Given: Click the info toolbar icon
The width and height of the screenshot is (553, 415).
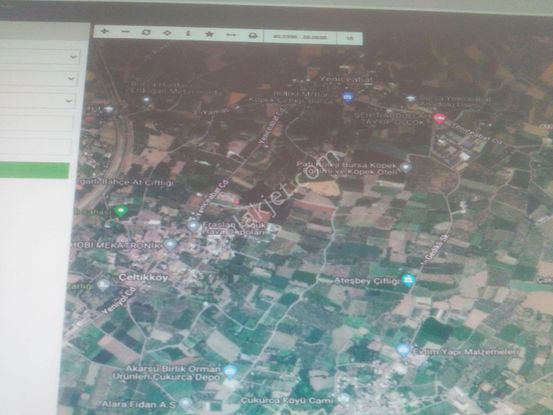Looking at the screenshot, I should [x=188, y=33].
